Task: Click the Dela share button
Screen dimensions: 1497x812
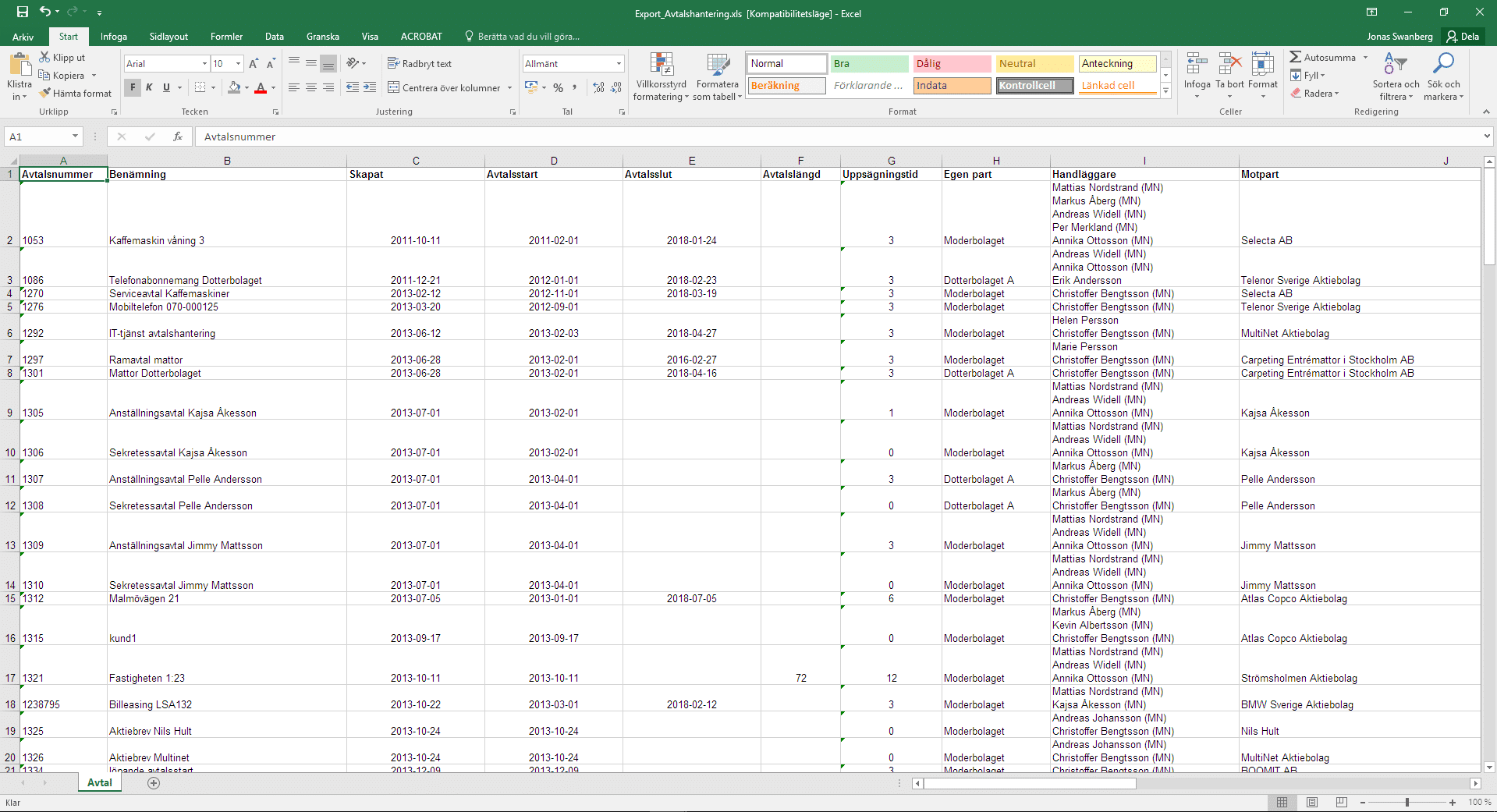Action: (x=1462, y=37)
